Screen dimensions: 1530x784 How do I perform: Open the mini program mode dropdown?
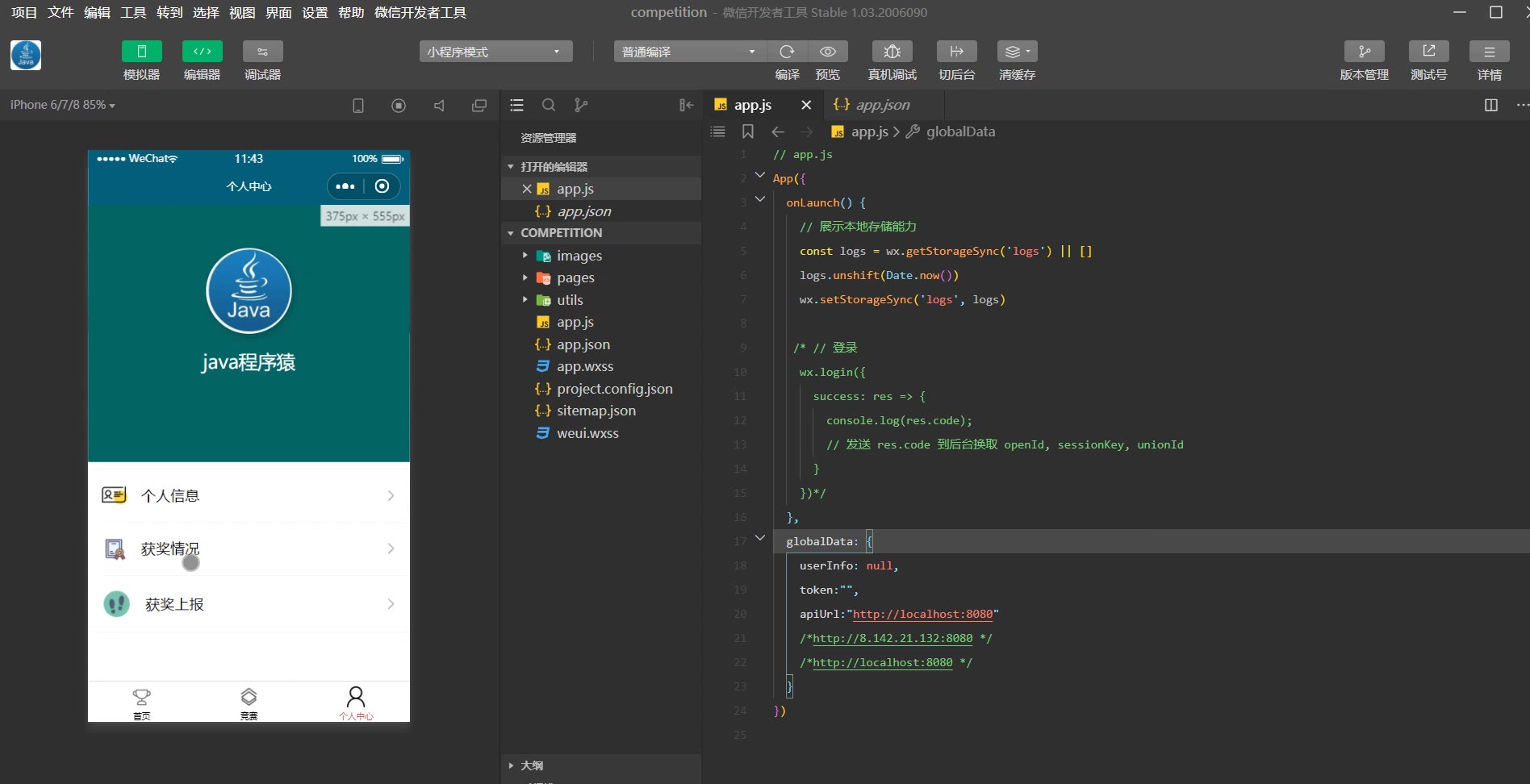(495, 52)
